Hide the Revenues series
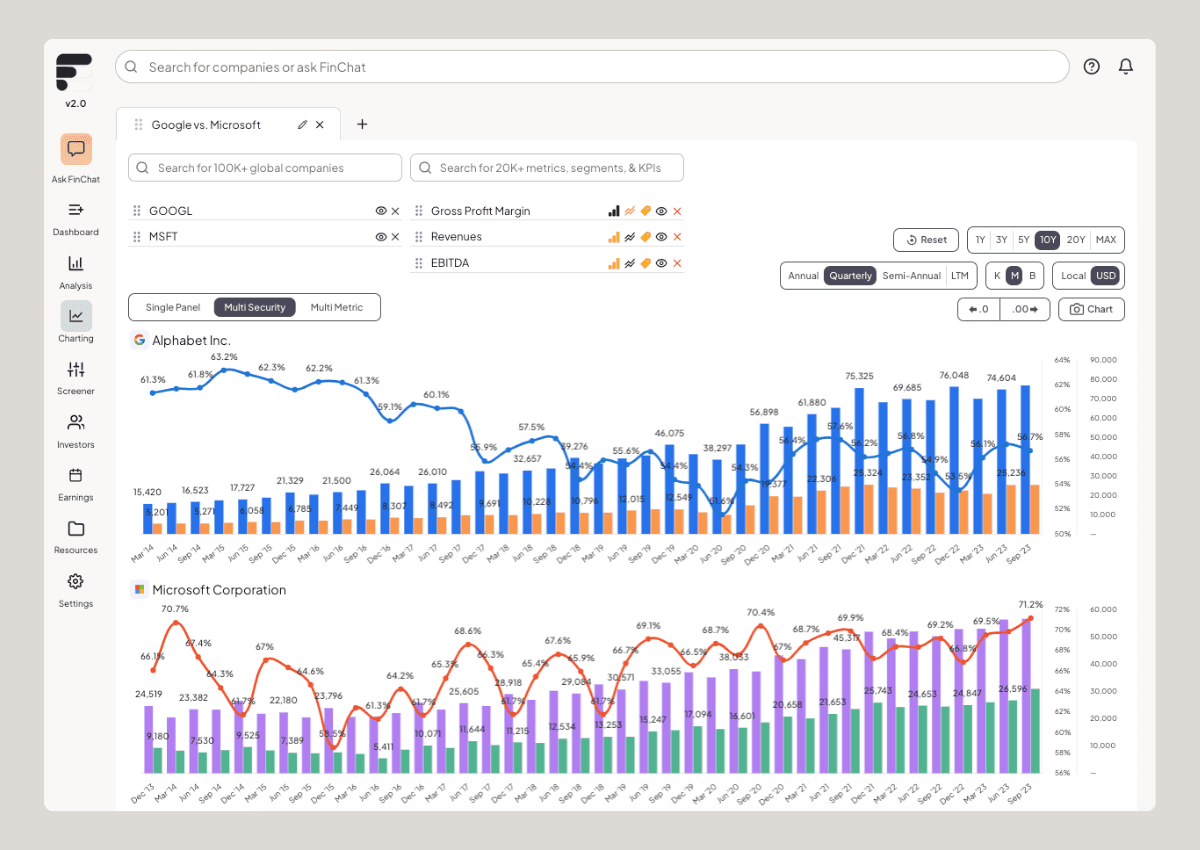This screenshot has height=850, width=1200. coord(661,237)
